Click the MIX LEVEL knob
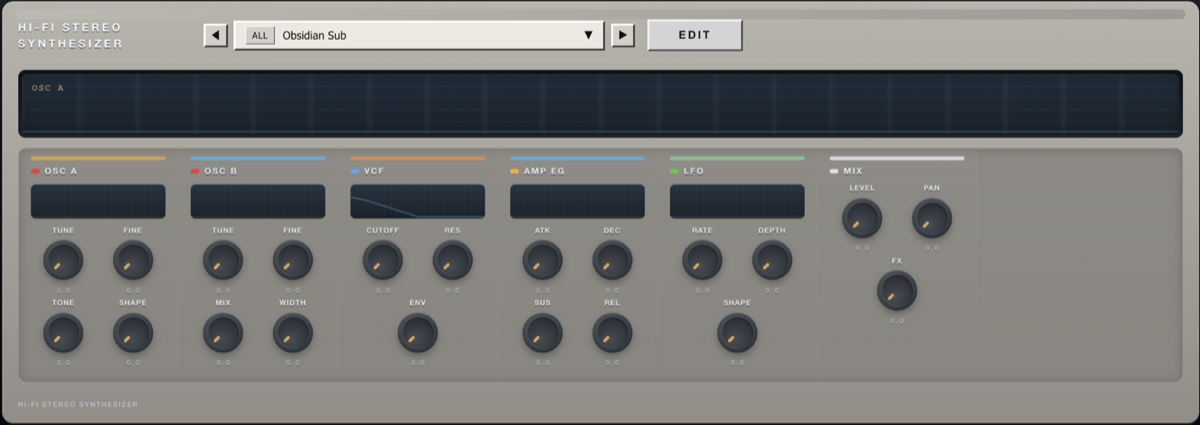Screen dimensions: 1200x425 pos(862,218)
